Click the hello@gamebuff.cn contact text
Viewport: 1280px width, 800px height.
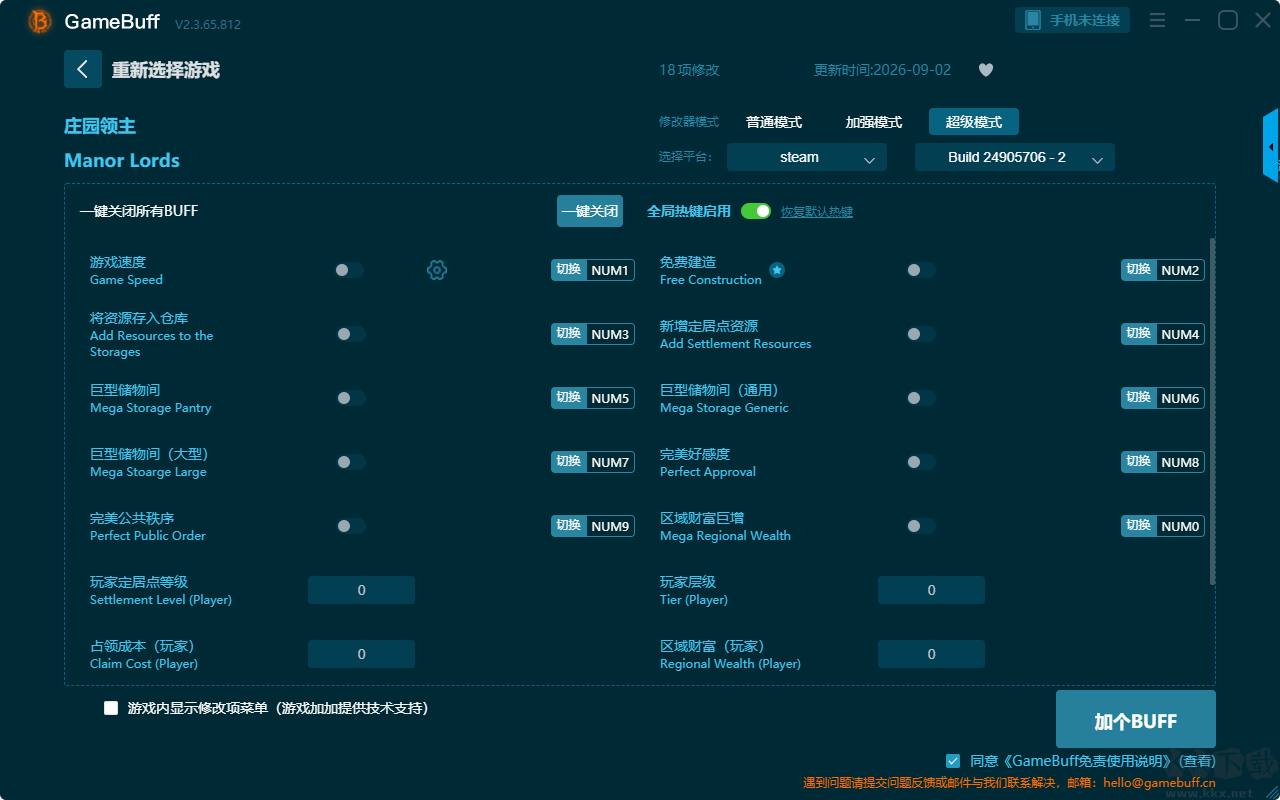1159,783
